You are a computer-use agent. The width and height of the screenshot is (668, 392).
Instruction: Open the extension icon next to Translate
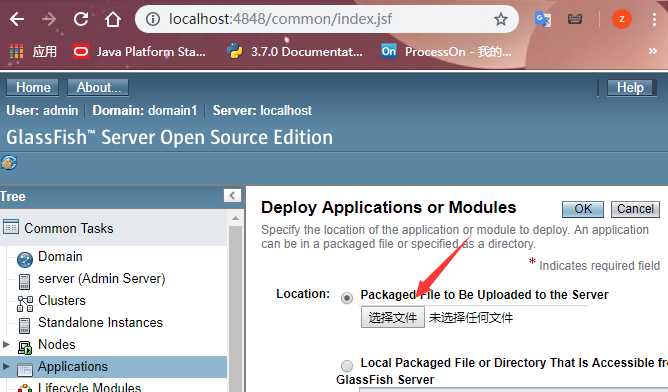pyautogui.click(x=575, y=19)
